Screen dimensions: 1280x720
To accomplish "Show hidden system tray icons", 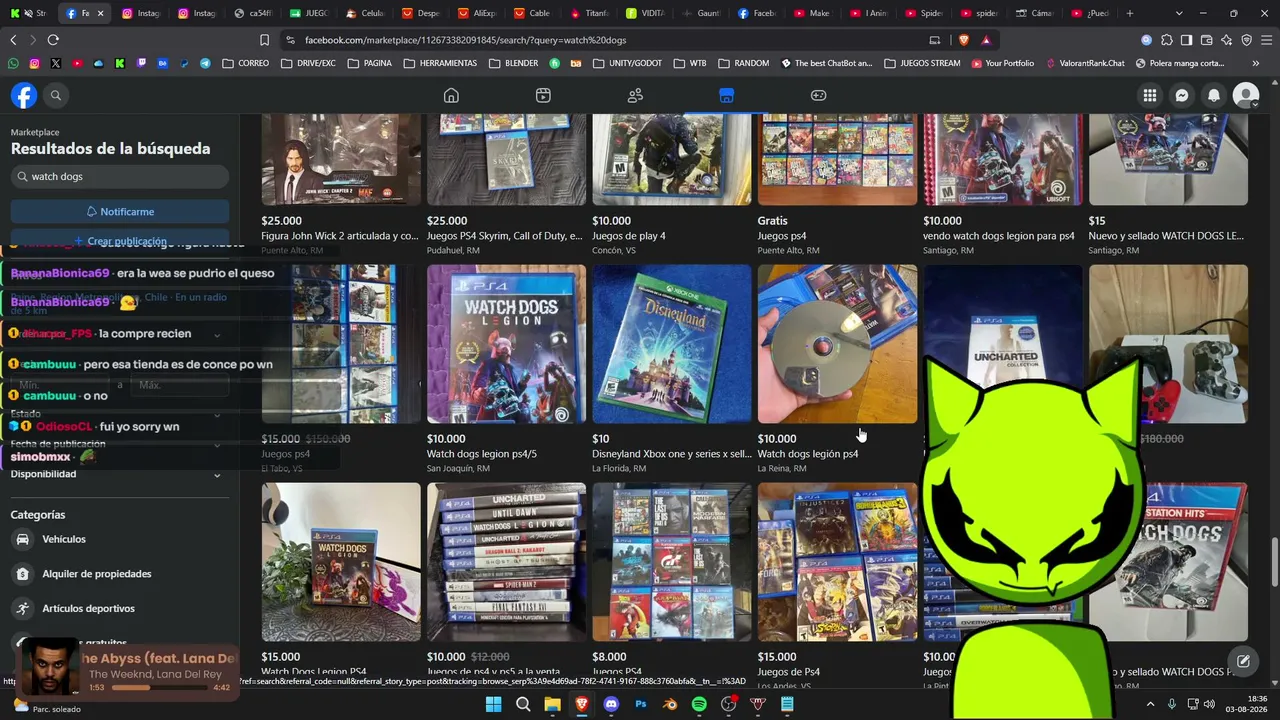I will pyautogui.click(x=1150, y=704).
